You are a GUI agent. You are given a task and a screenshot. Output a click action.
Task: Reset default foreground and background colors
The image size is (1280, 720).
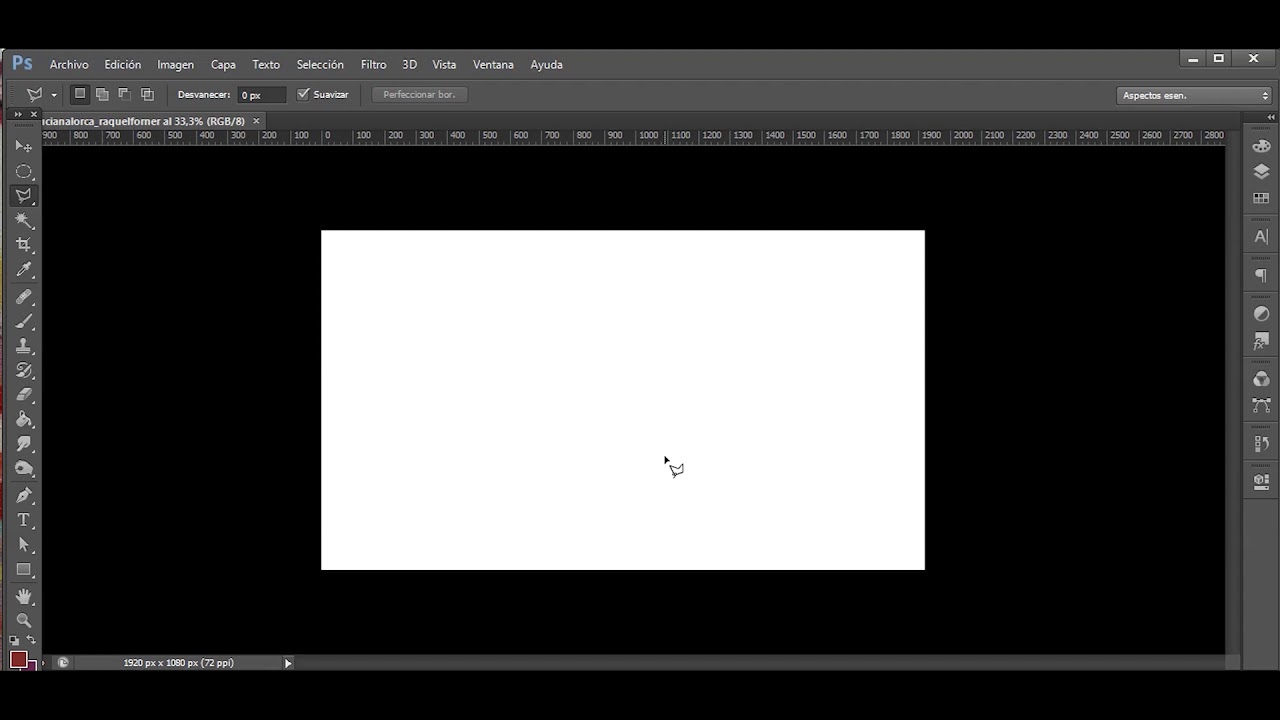coord(14,640)
